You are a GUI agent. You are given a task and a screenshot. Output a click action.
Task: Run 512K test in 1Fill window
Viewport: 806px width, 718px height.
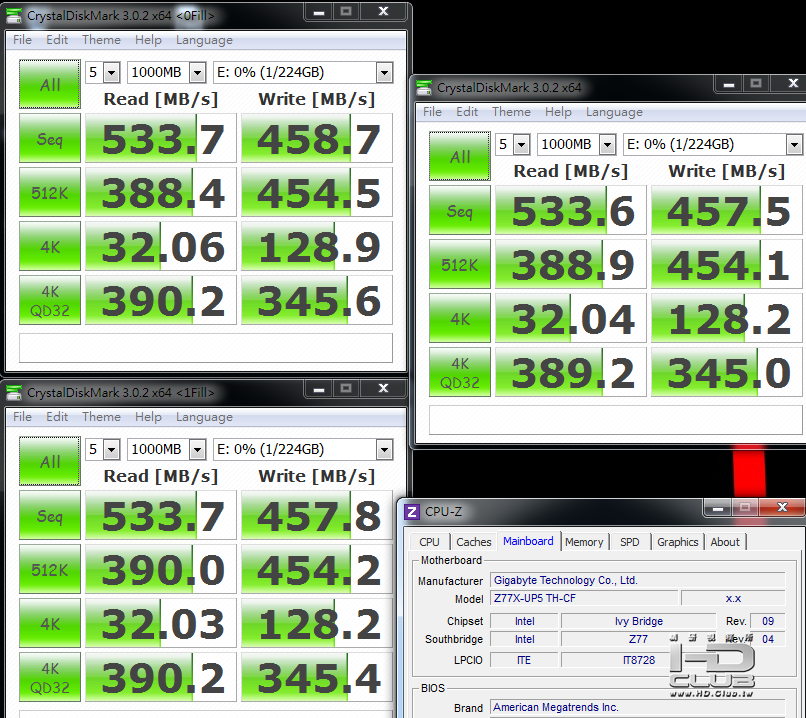(50, 569)
